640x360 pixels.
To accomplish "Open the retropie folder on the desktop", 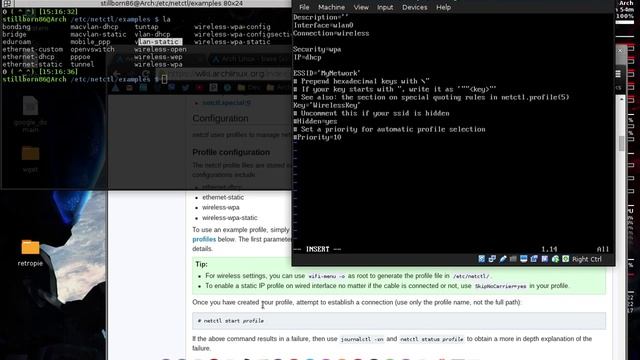I will [30, 252].
